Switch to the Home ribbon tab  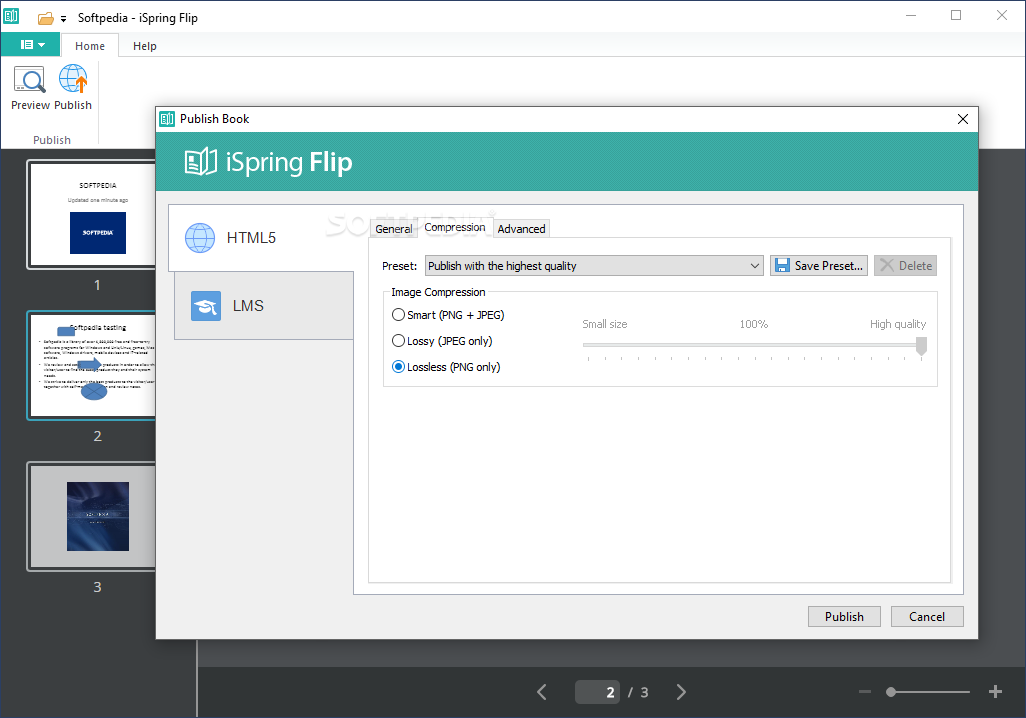pyautogui.click(x=90, y=46)
